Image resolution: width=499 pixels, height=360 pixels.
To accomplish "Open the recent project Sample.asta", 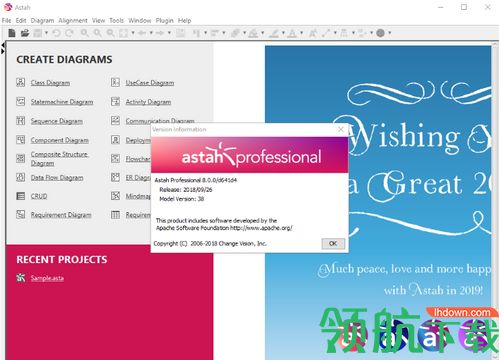I will coord(47,278).
